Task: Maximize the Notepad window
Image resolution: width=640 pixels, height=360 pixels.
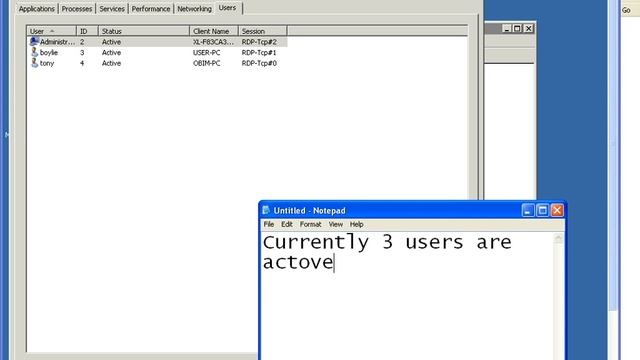Action: pyautogui.click(x=542, y=211)
